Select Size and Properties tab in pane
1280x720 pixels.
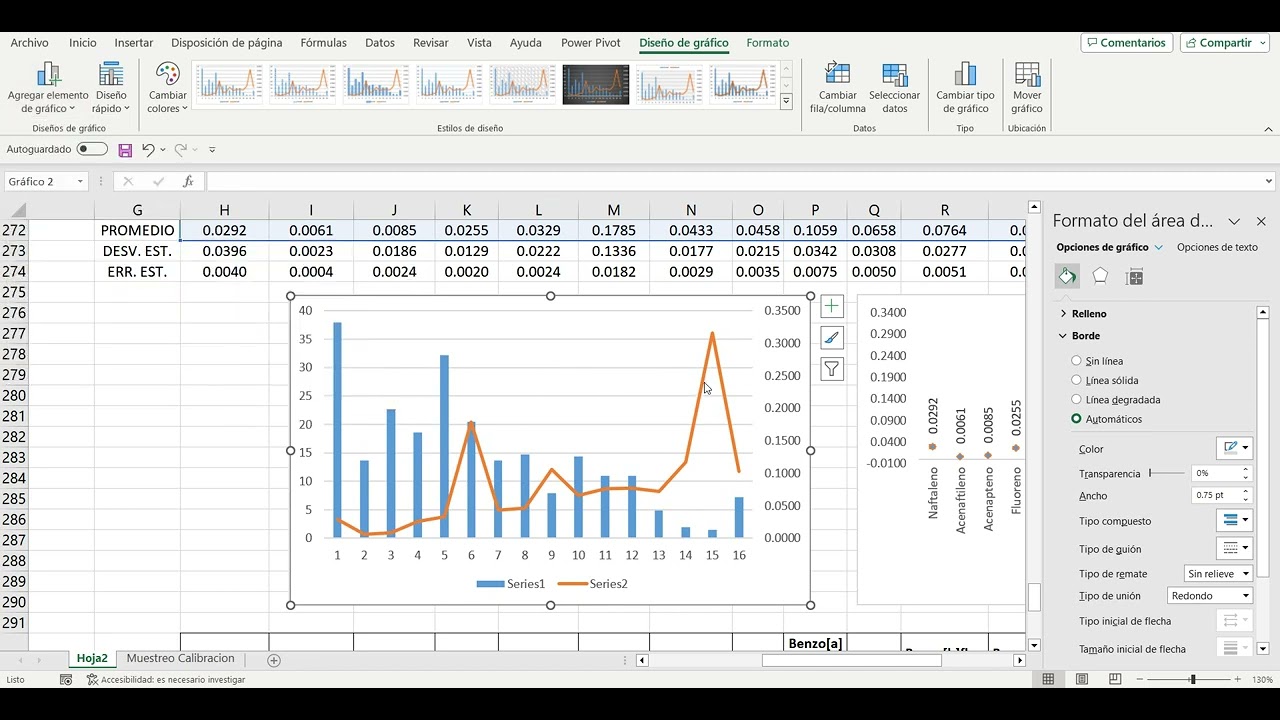point(1134,277)
